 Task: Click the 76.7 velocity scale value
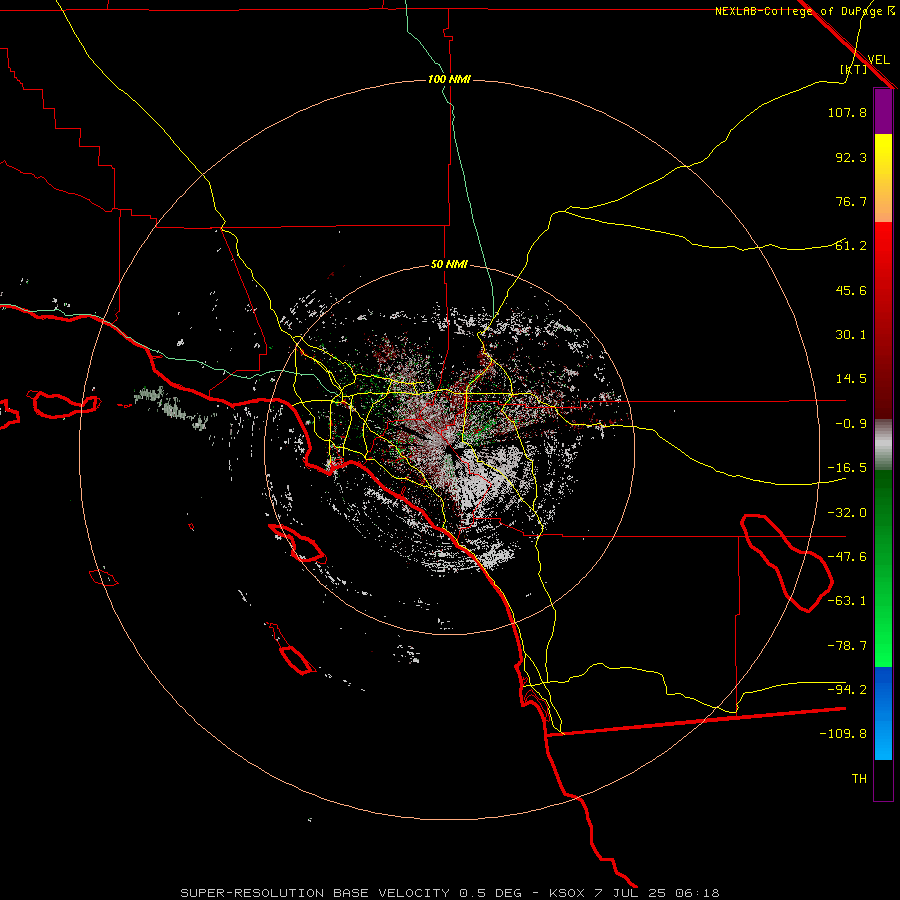point(851,201)
